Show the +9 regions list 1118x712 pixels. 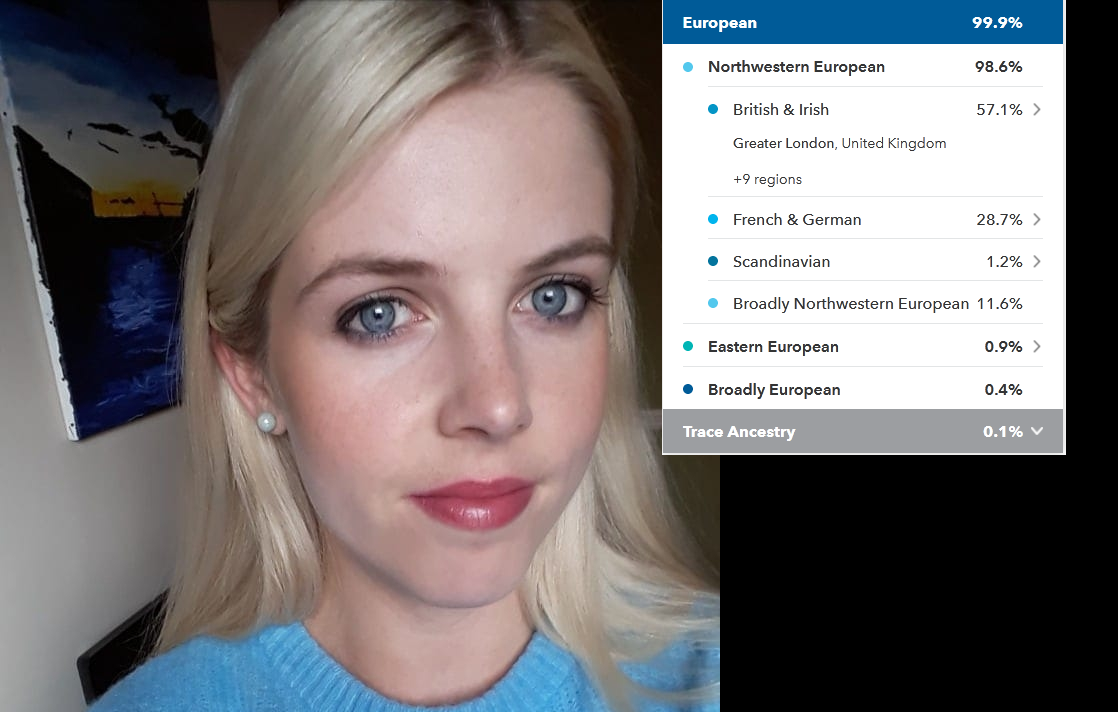767,180
